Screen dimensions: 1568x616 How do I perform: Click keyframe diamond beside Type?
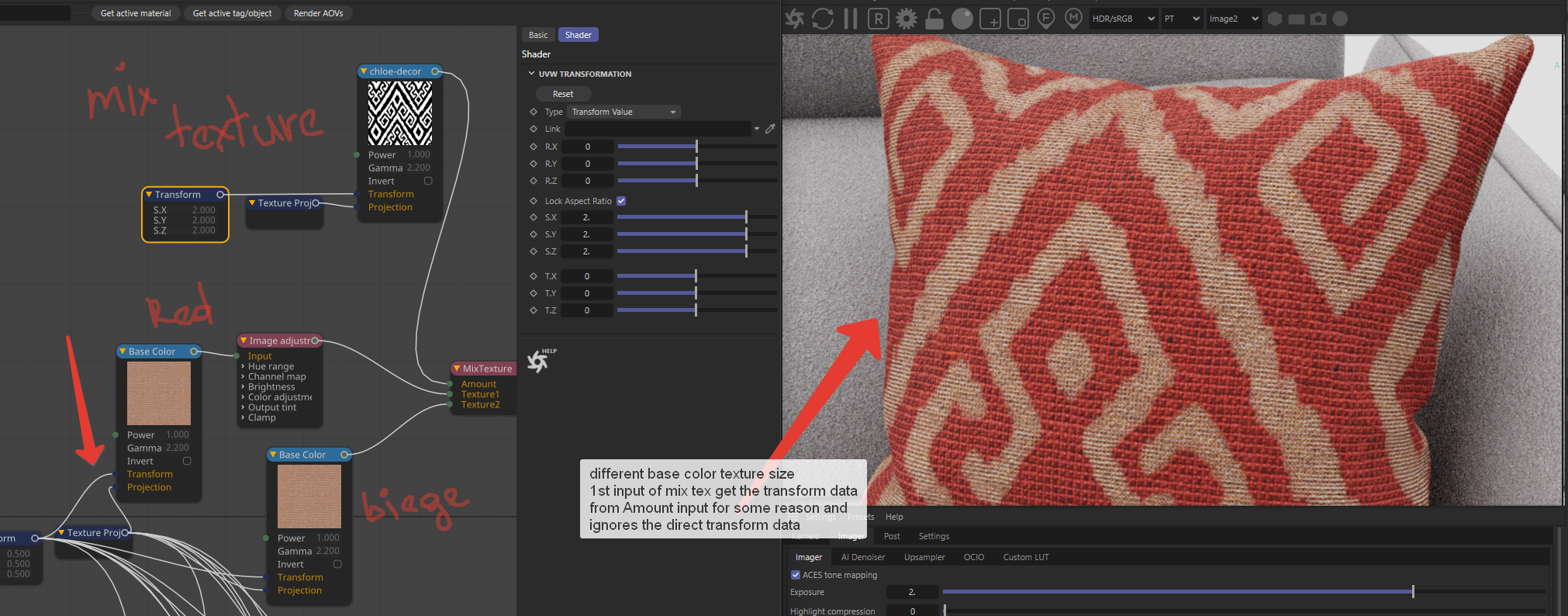[x=534, y=112]
